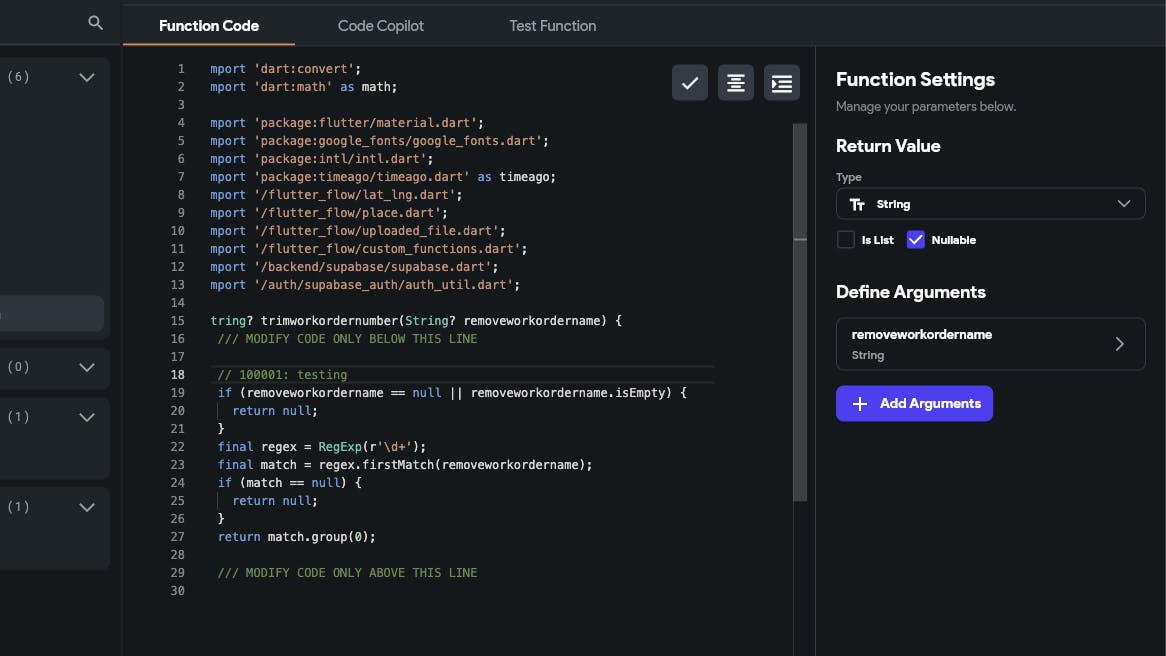Expand the first sidebar section showing (1)
Screen dimensions: 1166x656
(87, 417)
